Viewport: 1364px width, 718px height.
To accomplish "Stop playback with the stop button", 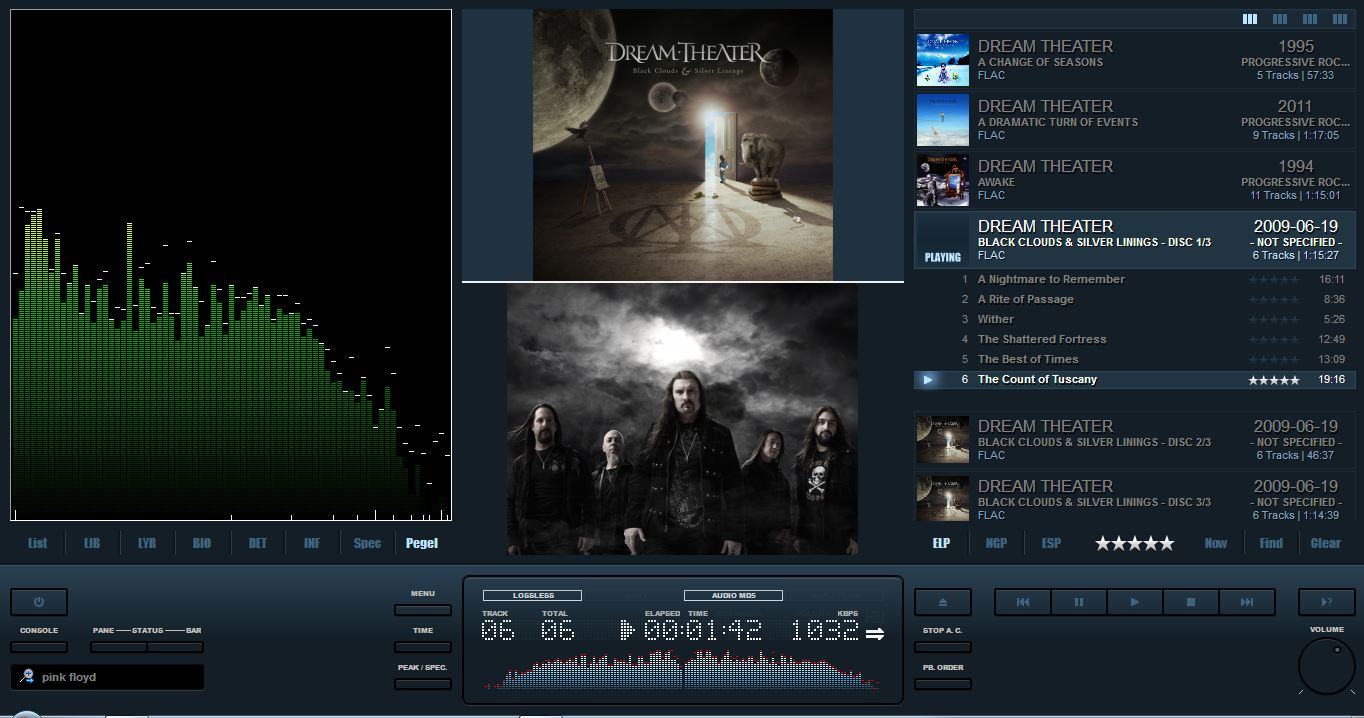I will point(1190,602).
